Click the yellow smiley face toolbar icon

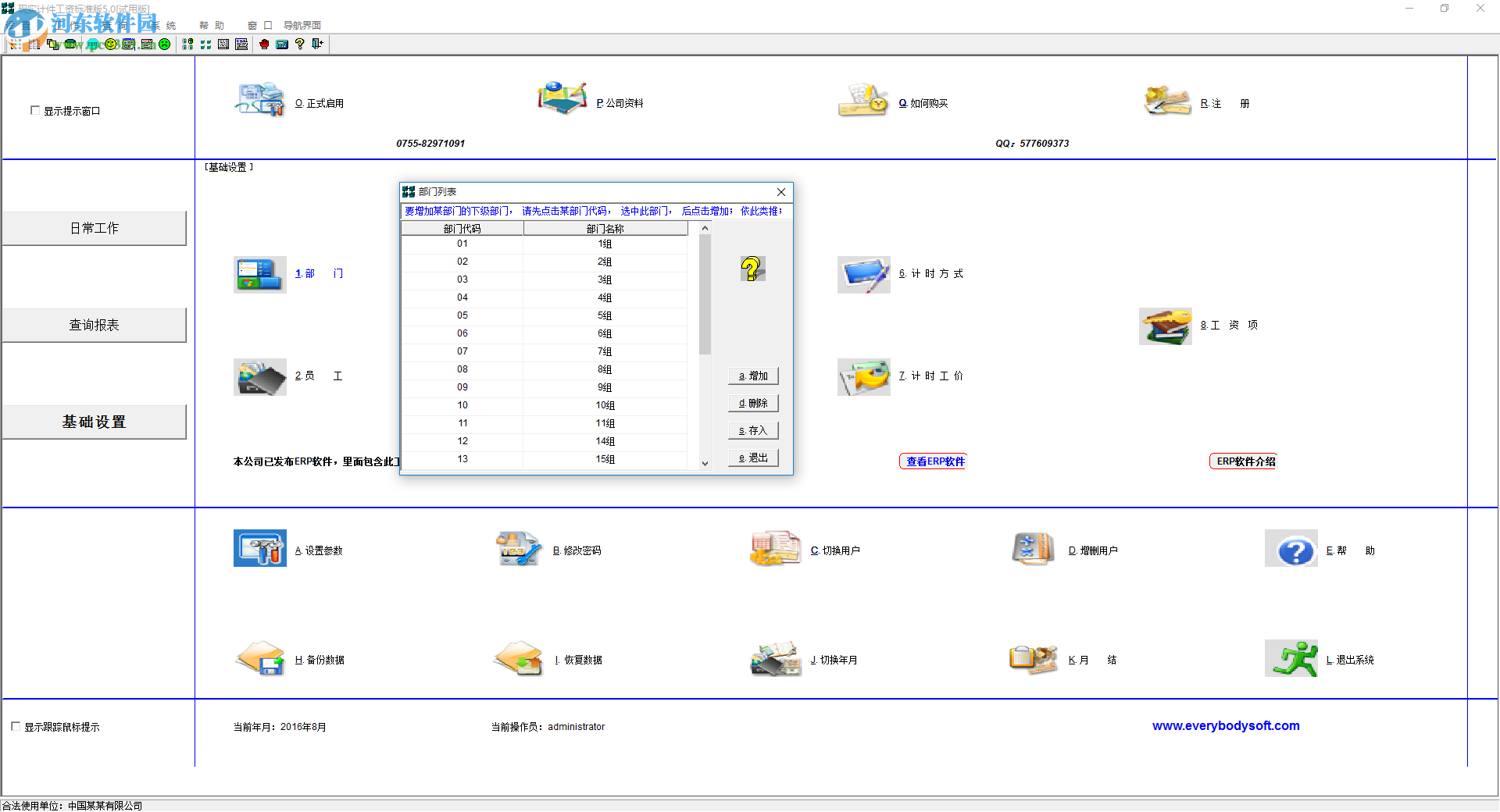click(x=111, y=45)
